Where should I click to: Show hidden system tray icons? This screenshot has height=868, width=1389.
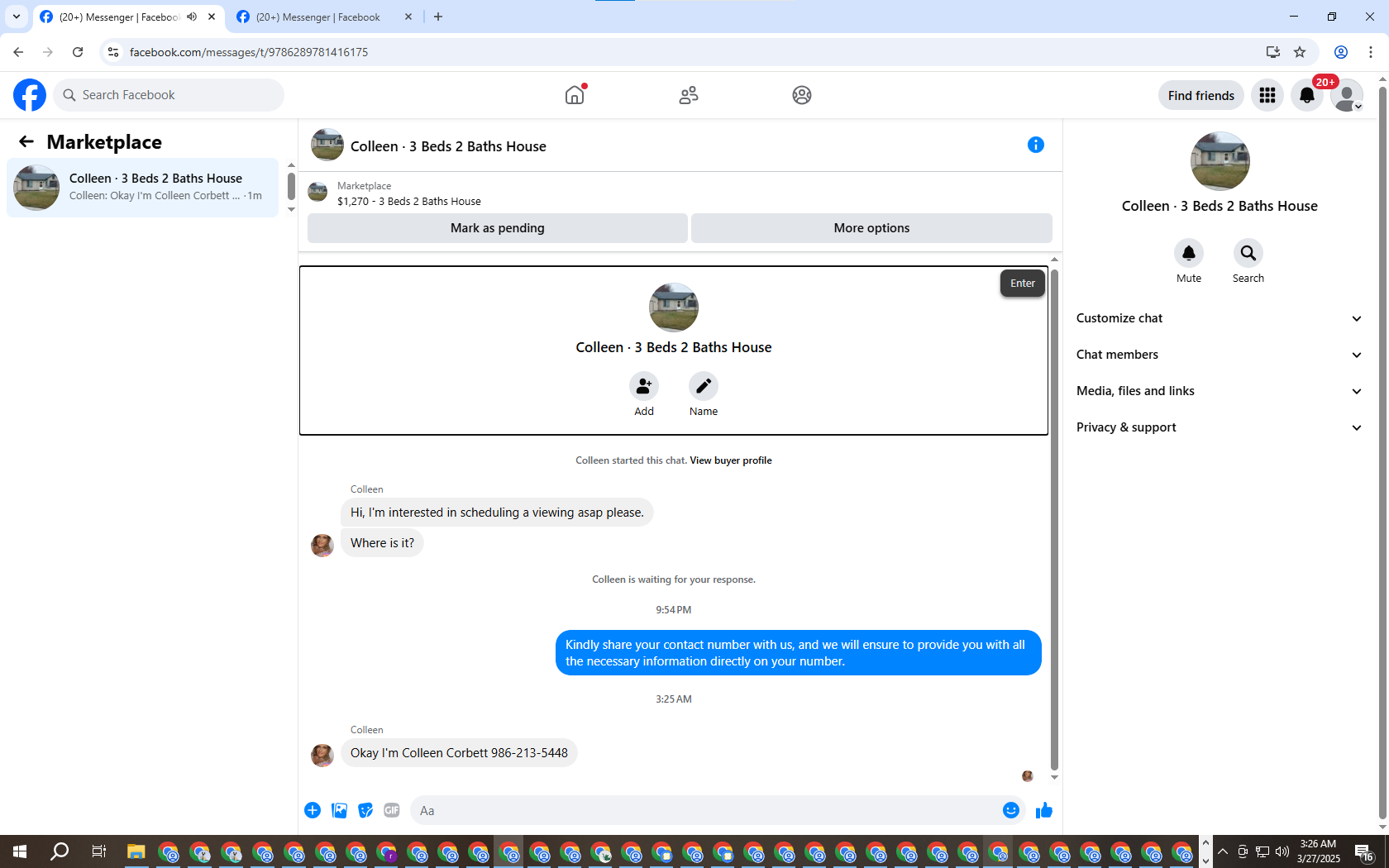point(1223,851)
